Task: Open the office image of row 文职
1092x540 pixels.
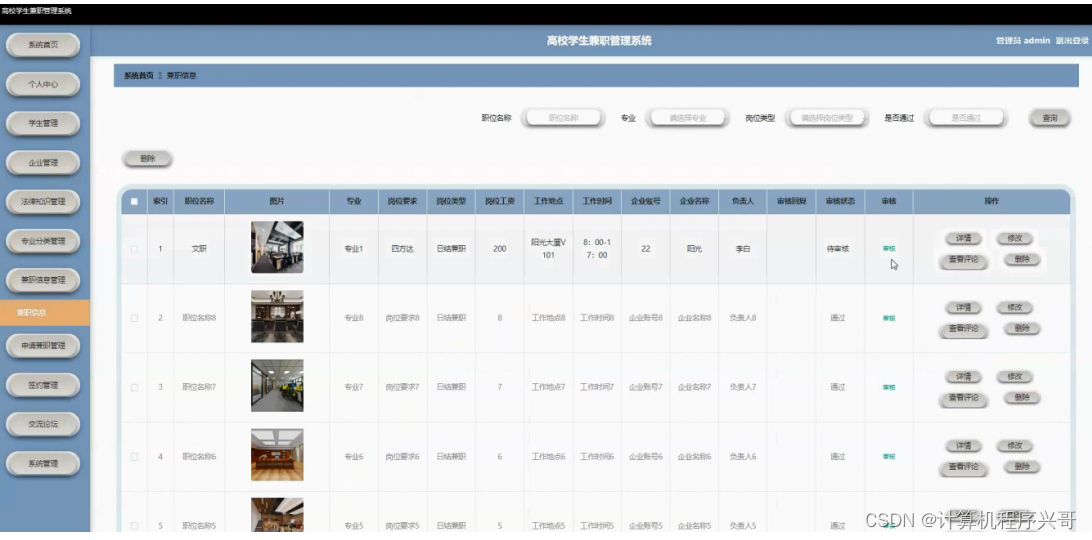Action: click(x=277, y=247)
